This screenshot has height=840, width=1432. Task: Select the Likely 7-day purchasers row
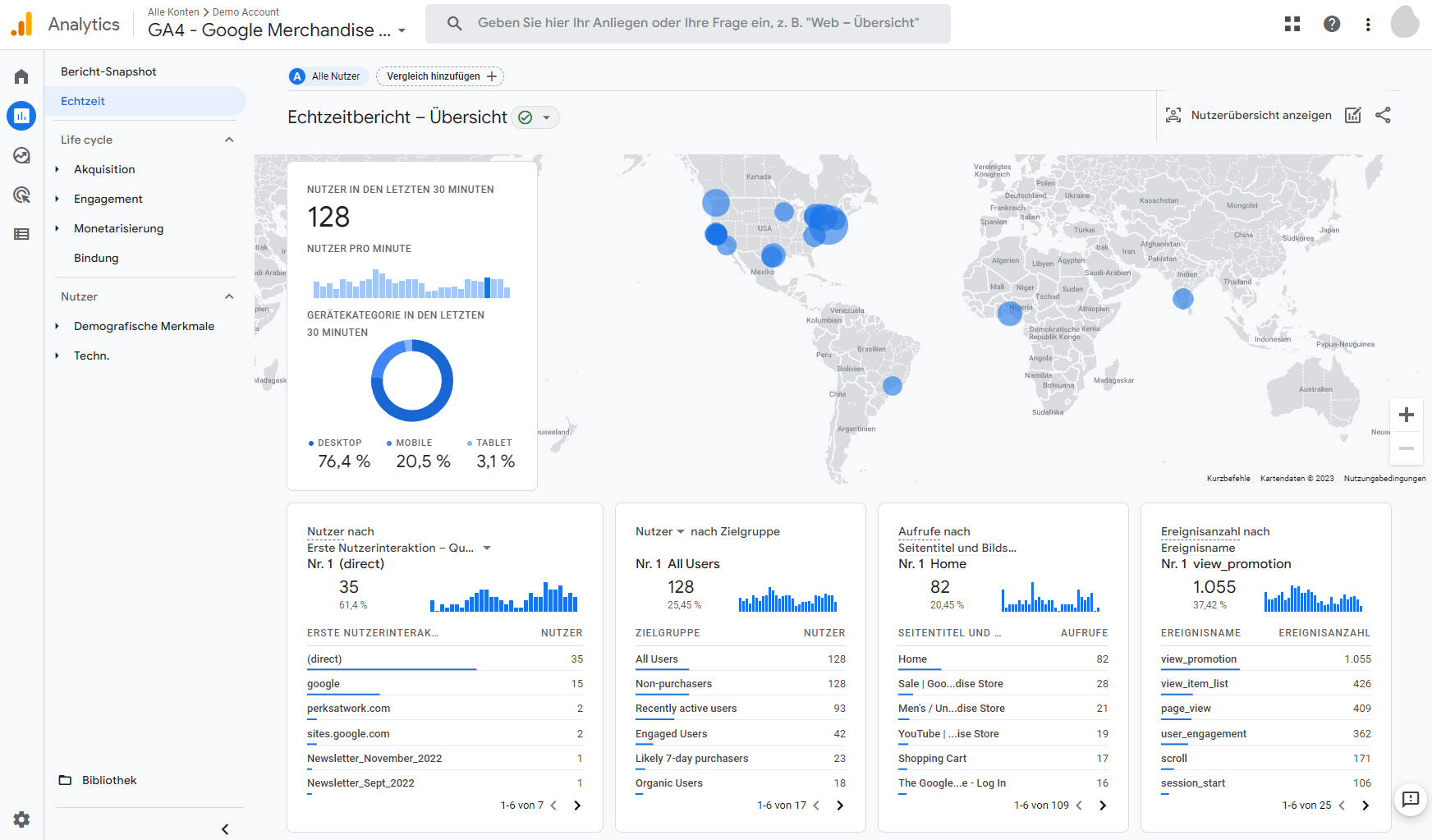pyautogui.click(x=741, y=759)
